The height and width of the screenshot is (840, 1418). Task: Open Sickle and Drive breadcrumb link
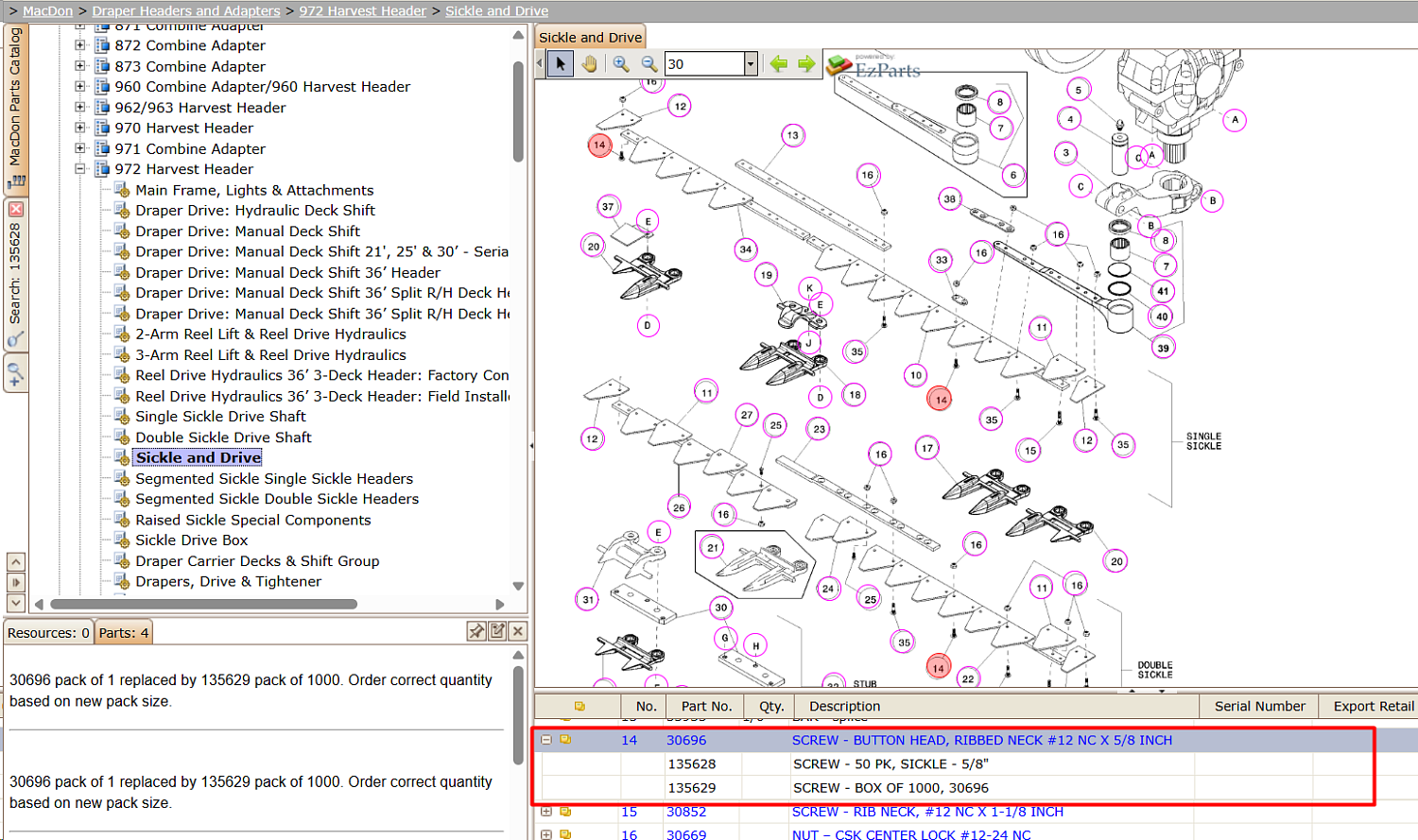coord(496,11)
